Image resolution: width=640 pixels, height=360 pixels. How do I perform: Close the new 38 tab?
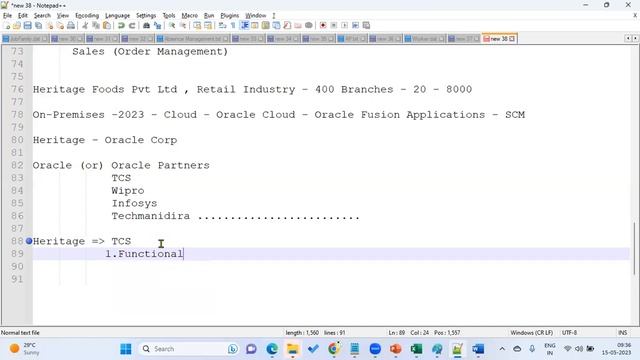pos(512,39)
